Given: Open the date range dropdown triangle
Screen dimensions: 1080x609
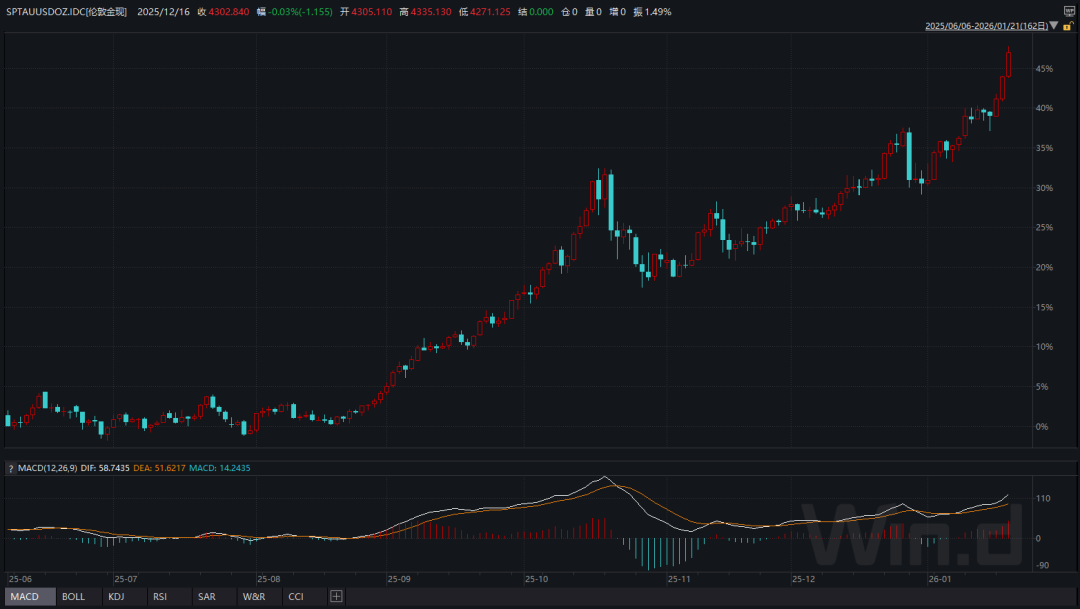Looking at the screenshot, I should [x=1054, y=26].
